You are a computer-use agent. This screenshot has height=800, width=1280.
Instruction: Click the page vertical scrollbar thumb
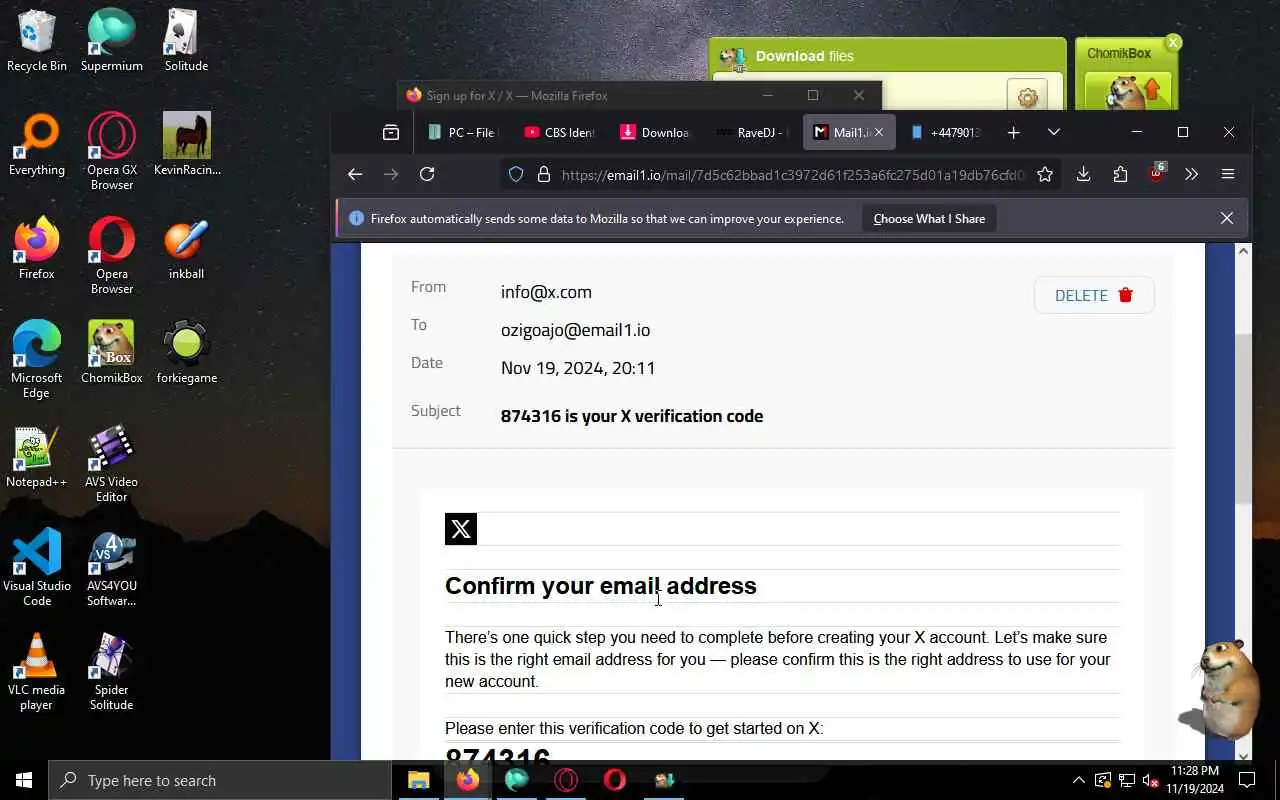click(x=1243, y=418)
